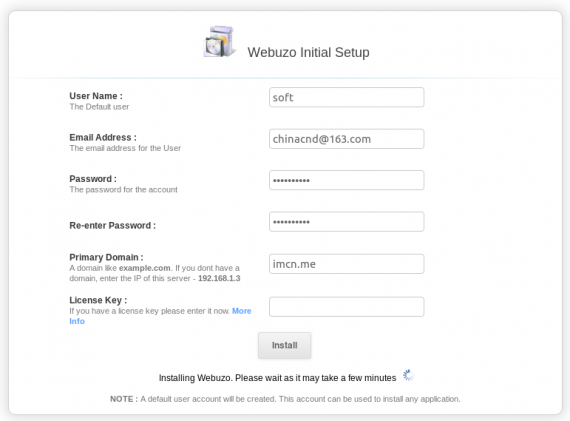Screen dimensions: 570x421
Task: Focus the User Name field containing soft
Action: [346, 97]
